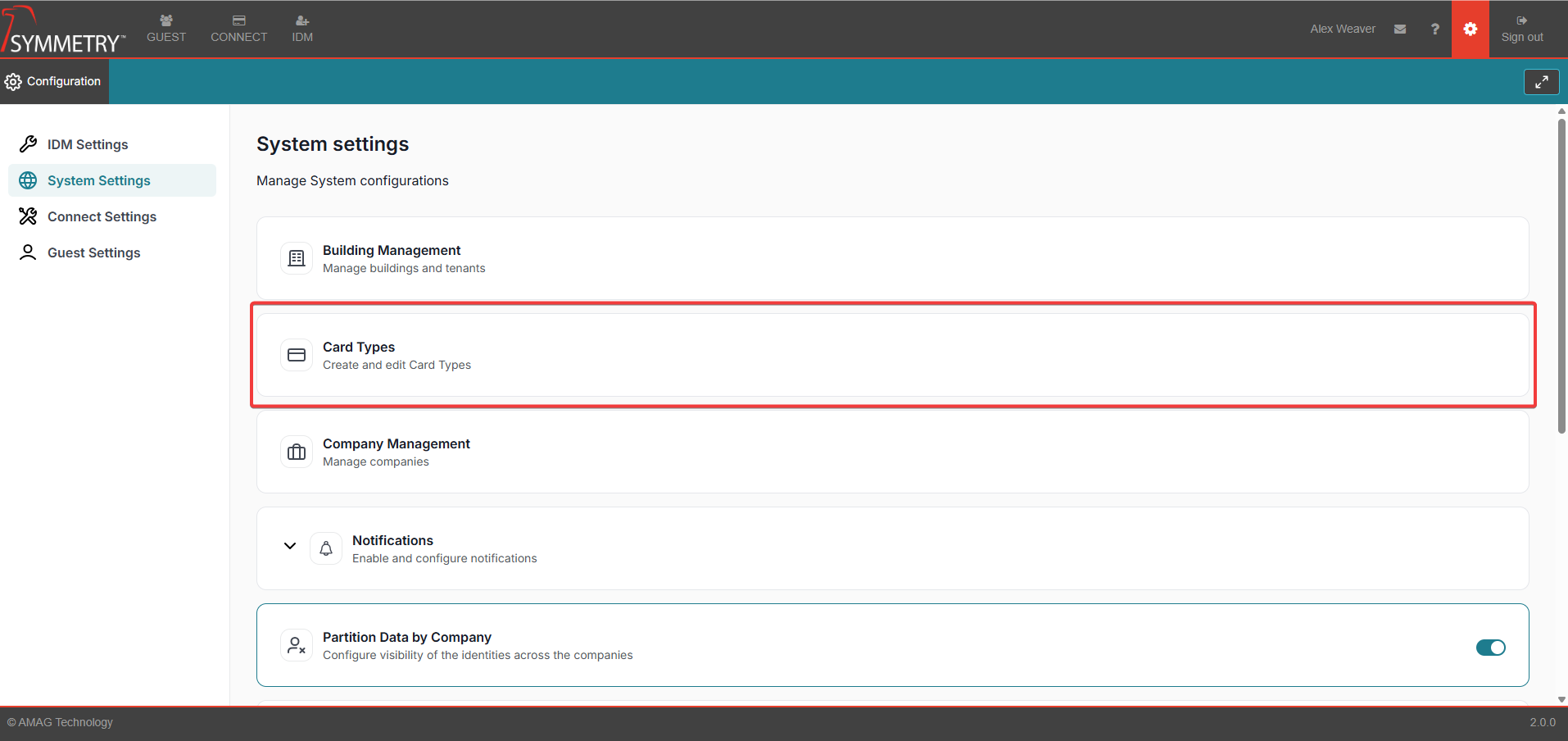Disable the Partition Data by Company toggle

(1490, 648)
